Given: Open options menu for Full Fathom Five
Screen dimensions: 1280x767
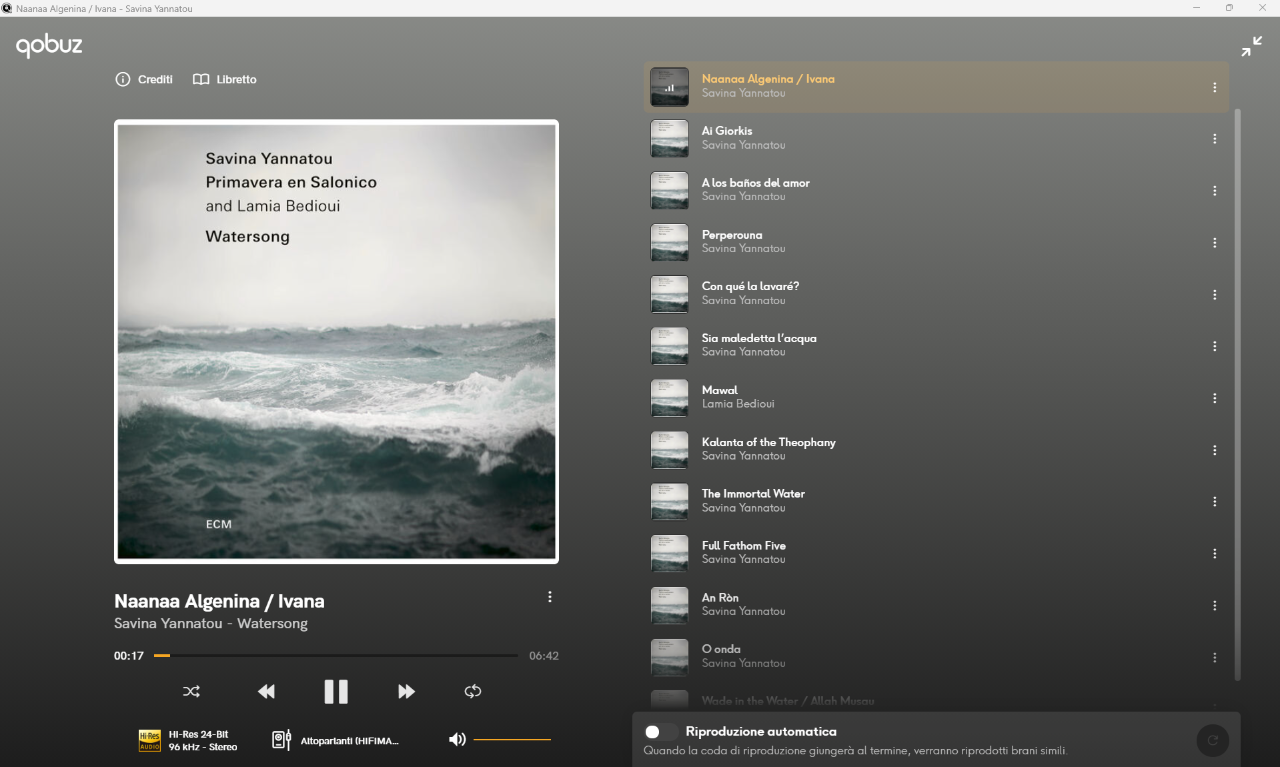Looking at the screenshot, I should point(1214,554).
